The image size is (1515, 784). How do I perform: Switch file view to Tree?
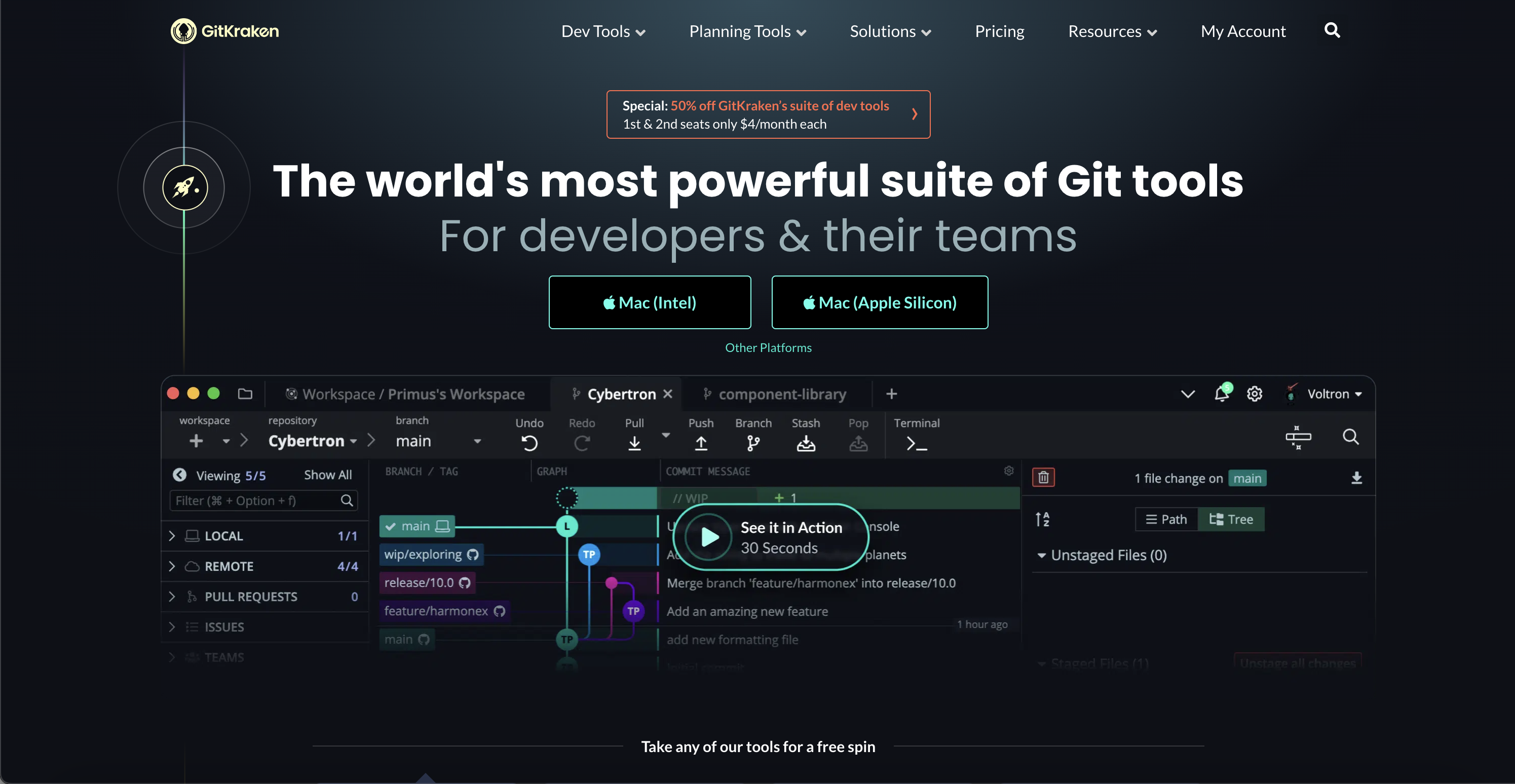pos(1231,519)
